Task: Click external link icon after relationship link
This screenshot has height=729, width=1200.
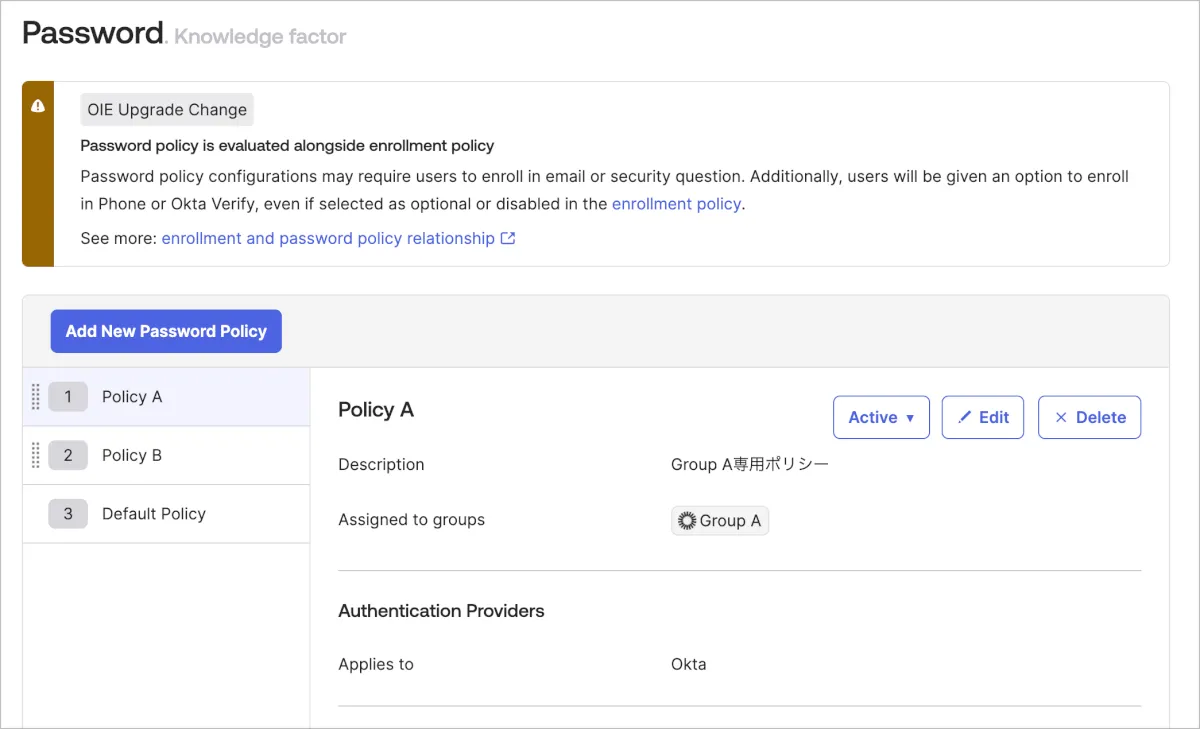Action: click(508, 239)
